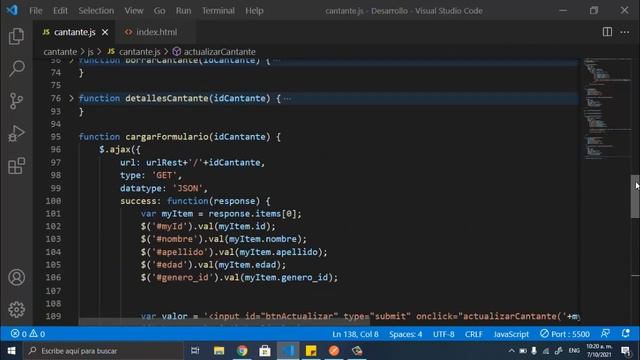Click line number 107 in the gutter
This screenshot has width=640, height=360.
click(x=53, y=291)
